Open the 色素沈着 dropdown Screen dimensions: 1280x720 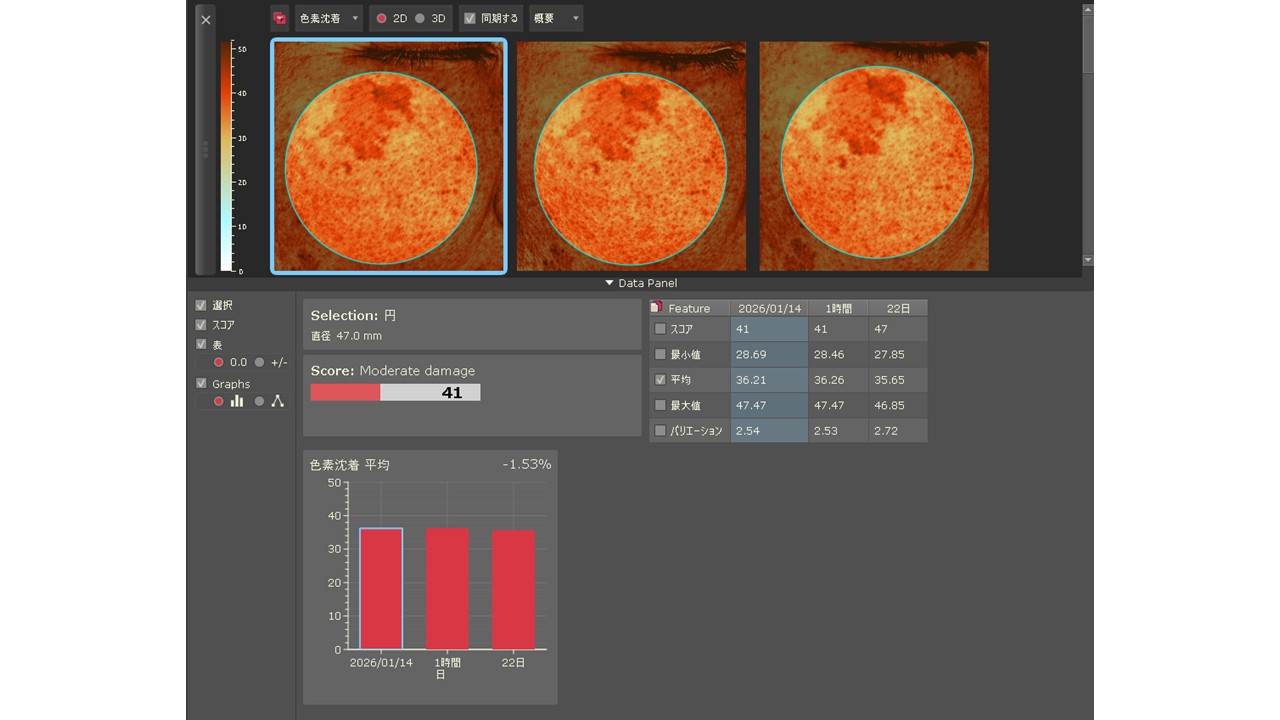click(x=328, y=19)
